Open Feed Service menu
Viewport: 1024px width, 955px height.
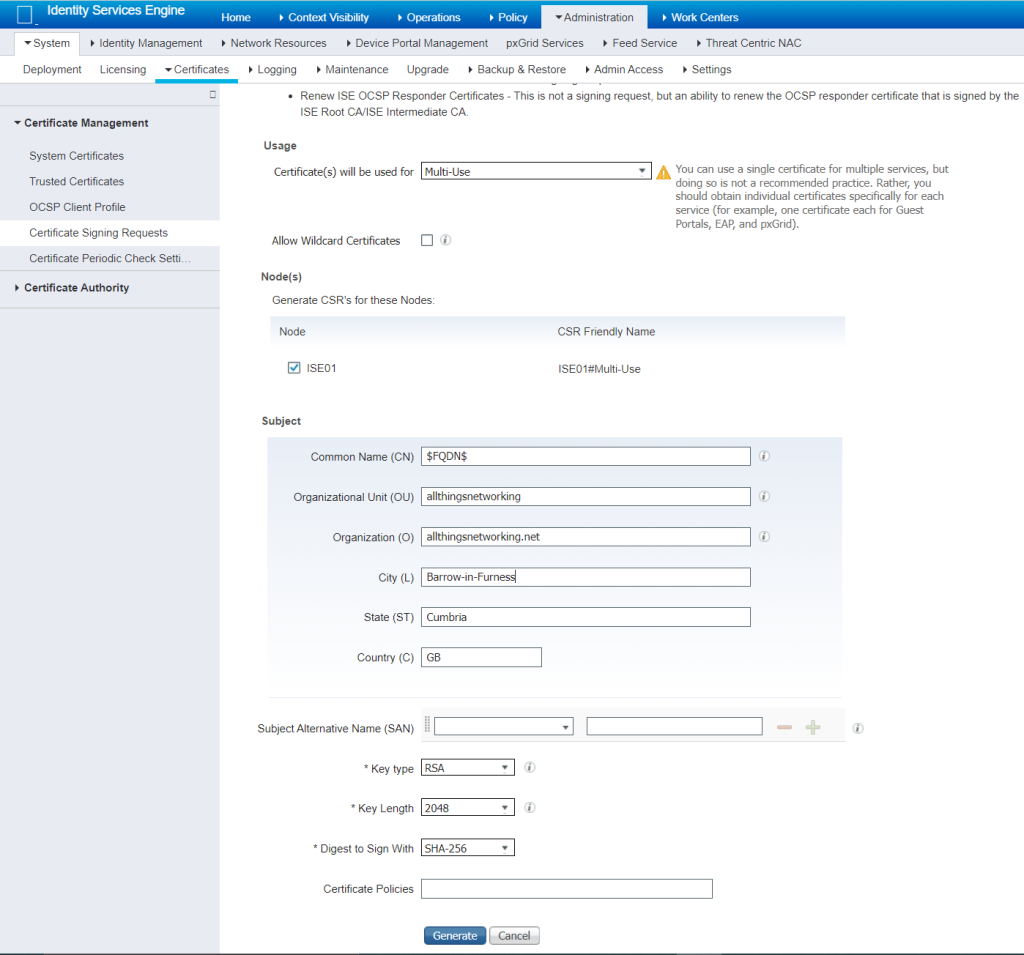[x=640, y=43]
